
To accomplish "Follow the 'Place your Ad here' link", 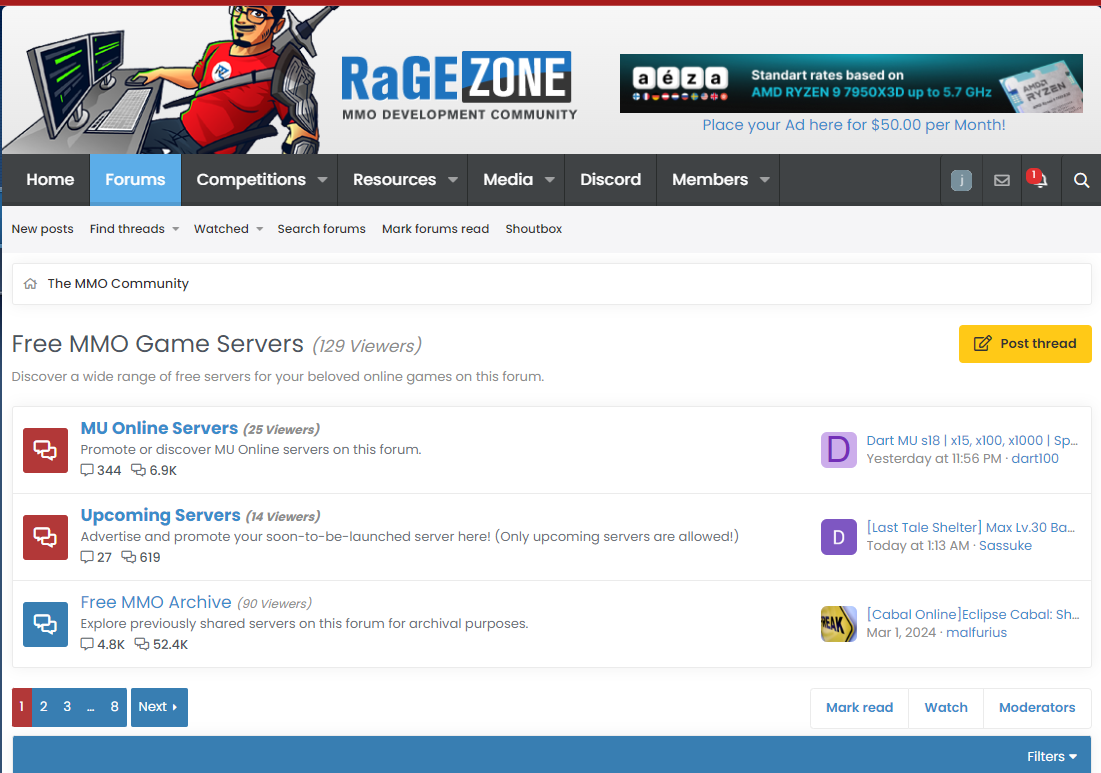I will [853, 124].
